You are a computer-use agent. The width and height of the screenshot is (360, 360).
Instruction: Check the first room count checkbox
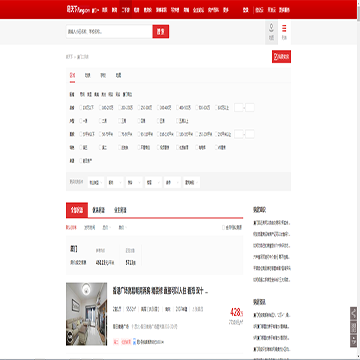[x=81, y=121]
